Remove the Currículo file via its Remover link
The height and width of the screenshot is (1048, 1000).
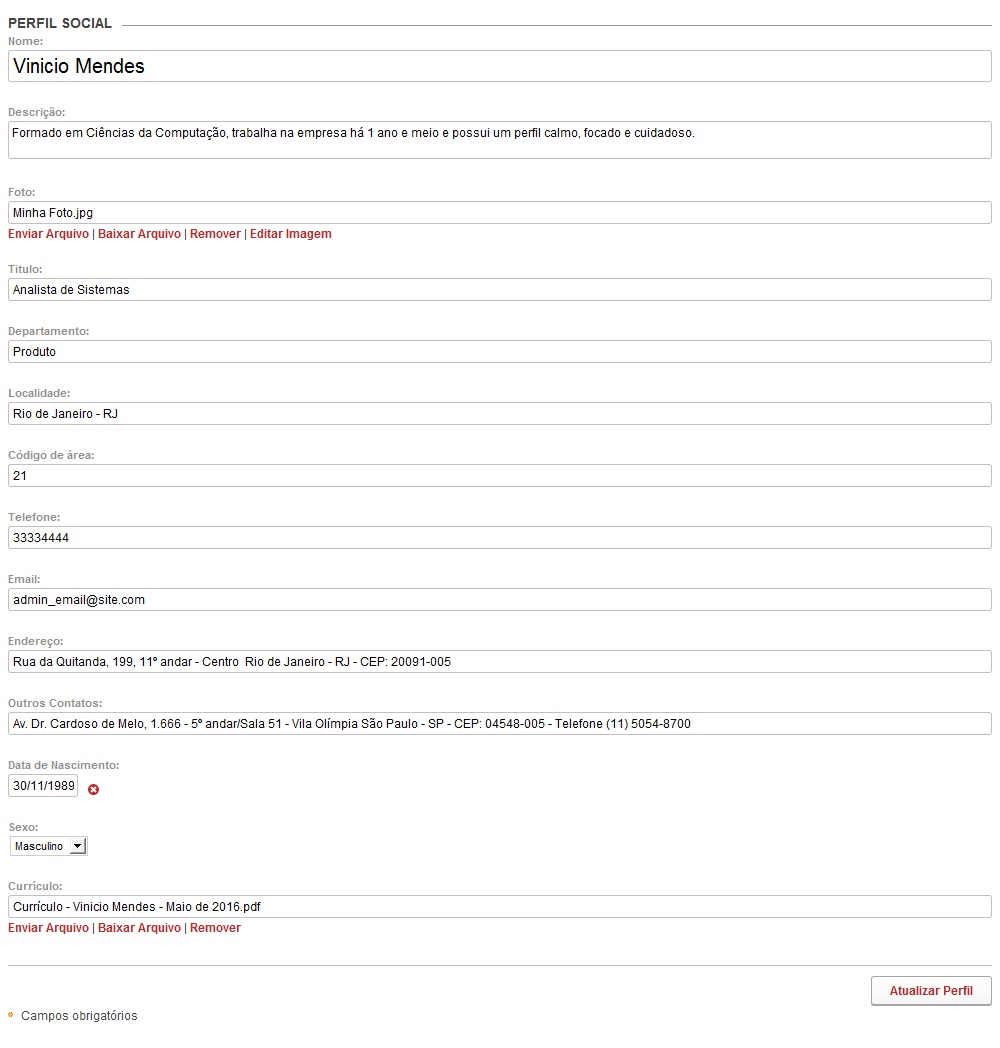(215, 928)
